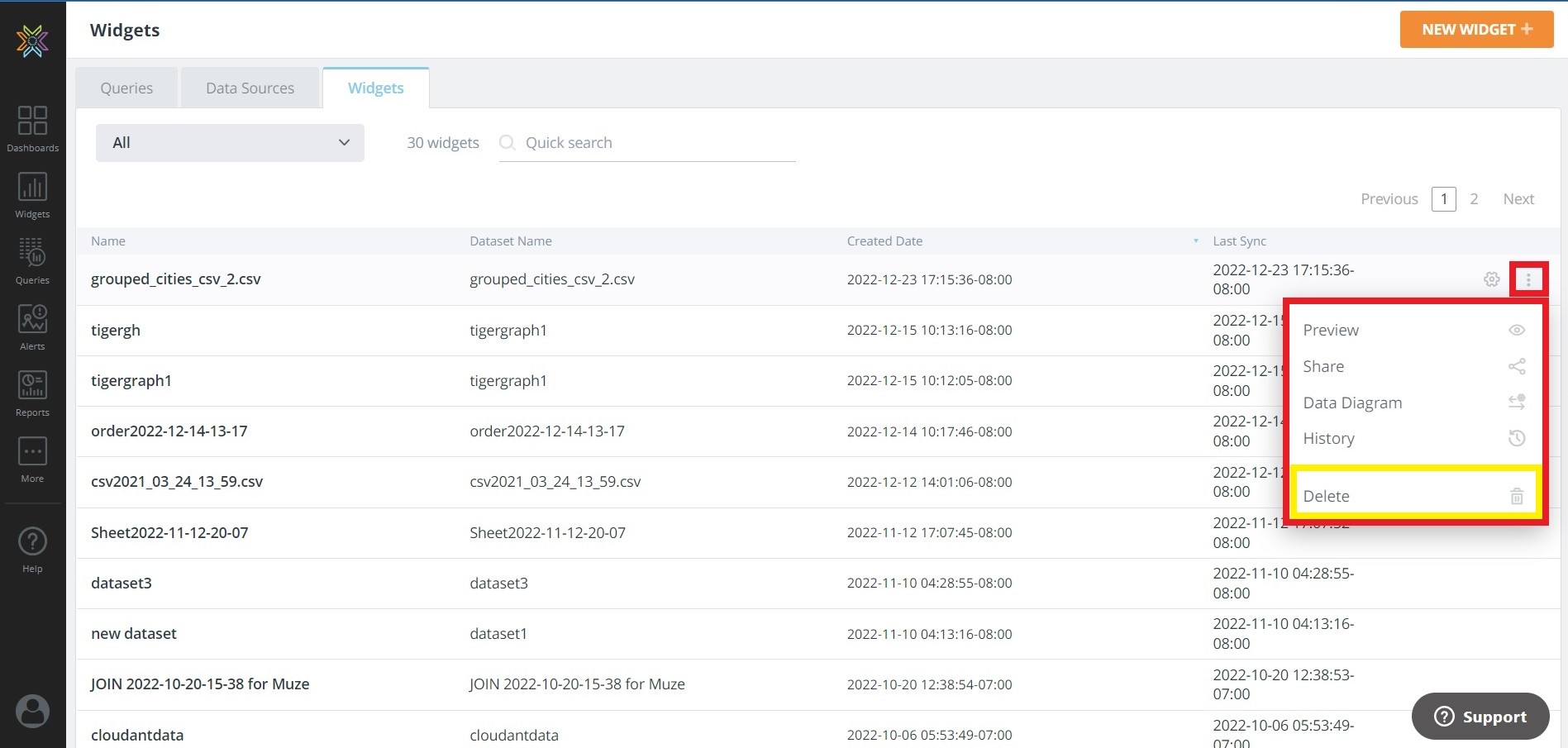Viewport: 1568px width, 748px height.
Task: Sort by Created Date column arrow
Action: 1195,241
